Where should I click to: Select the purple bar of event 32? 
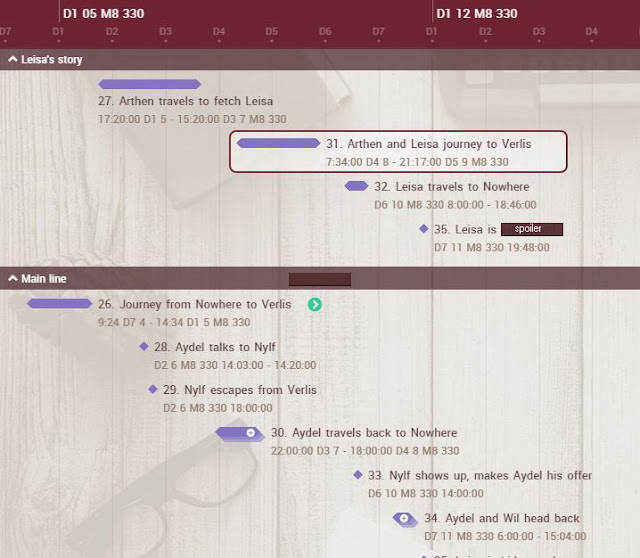[x=356, y=186]
